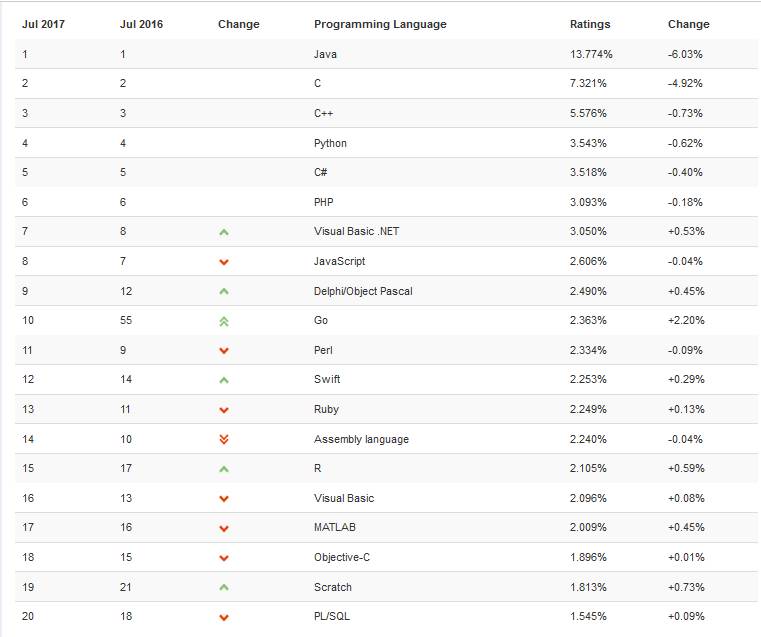Image resolution: width=761 pixels, height=637 pixels.
Task: Click the green up arrow beside Visual Basic .NET
Action: coord(224,232)
